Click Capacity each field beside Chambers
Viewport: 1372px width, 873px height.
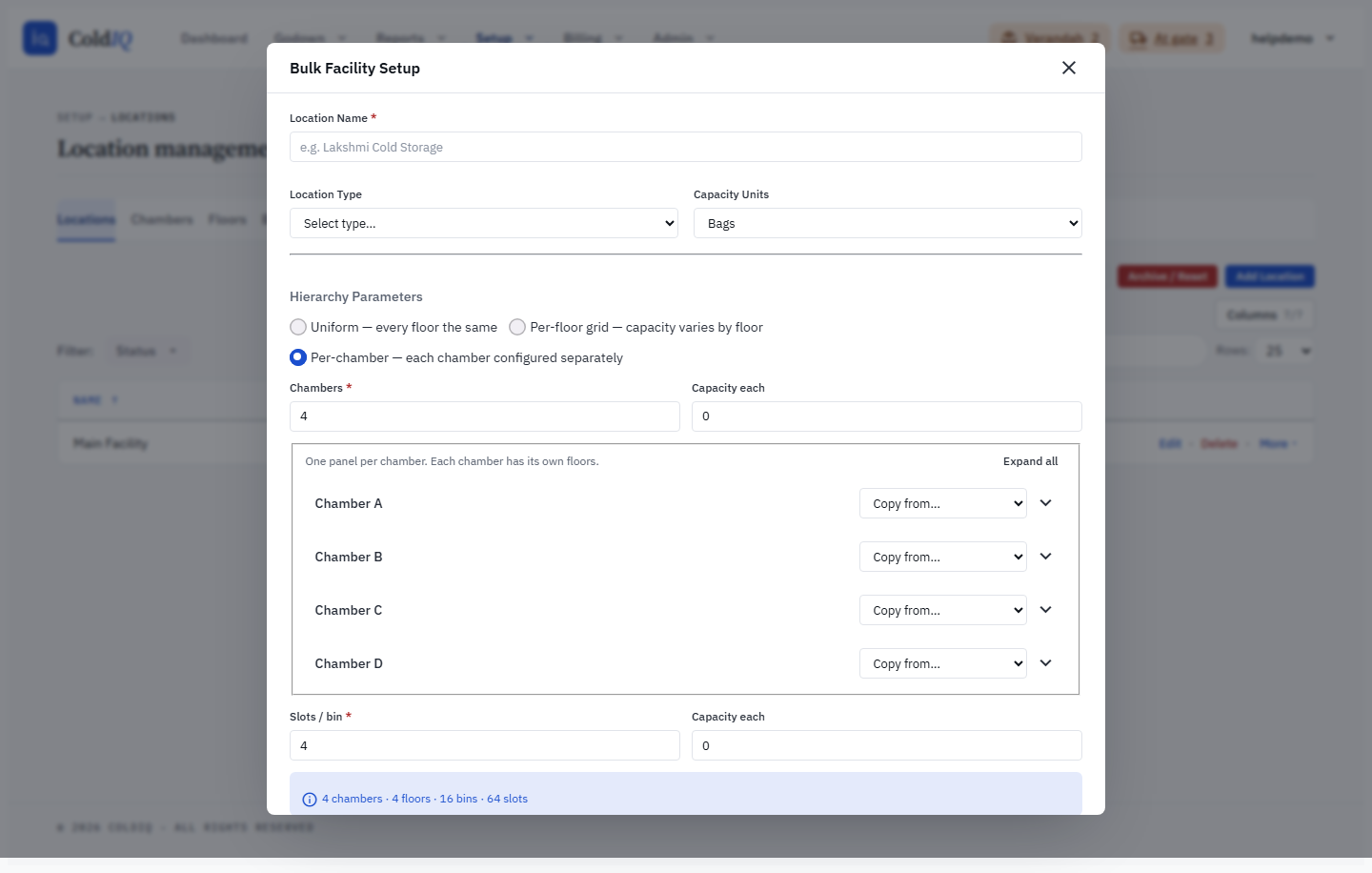(x=887, y=416)
